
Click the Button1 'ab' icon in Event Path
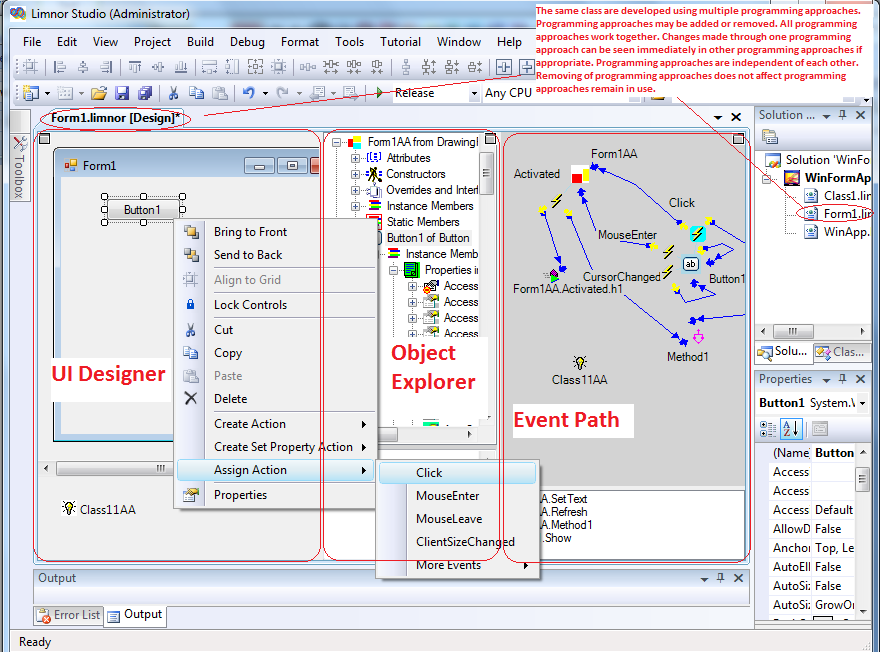tap(690, 264)
